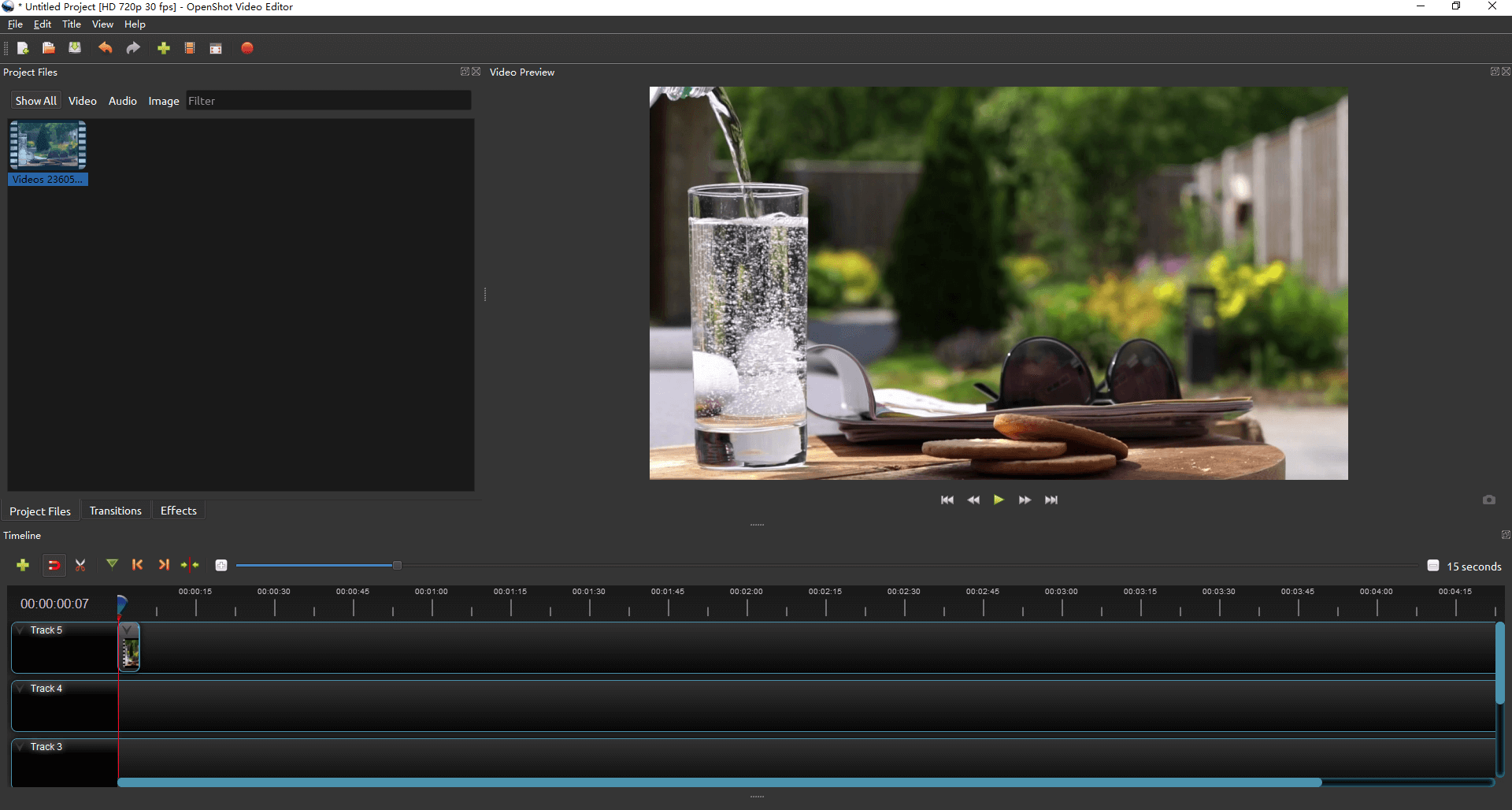Create a new project with toolbar icon
The image size is (1512, 810).
tap(23, 48)
